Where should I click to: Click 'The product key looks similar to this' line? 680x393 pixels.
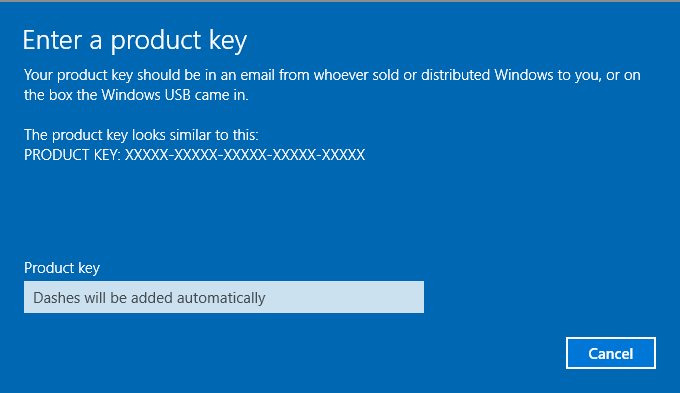click(141, 135)
